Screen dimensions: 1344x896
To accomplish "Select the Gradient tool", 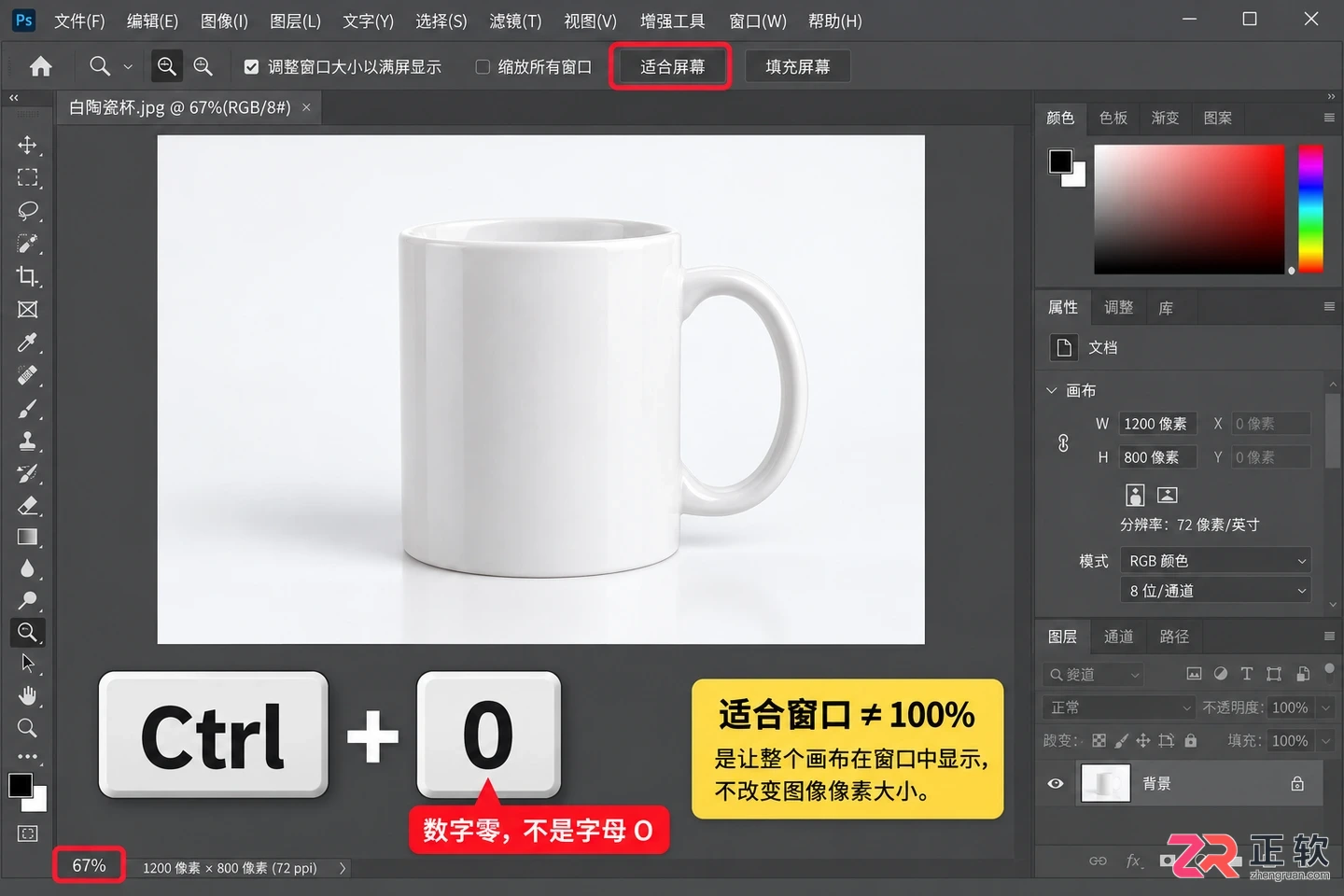I will click(x=27, y=537).
